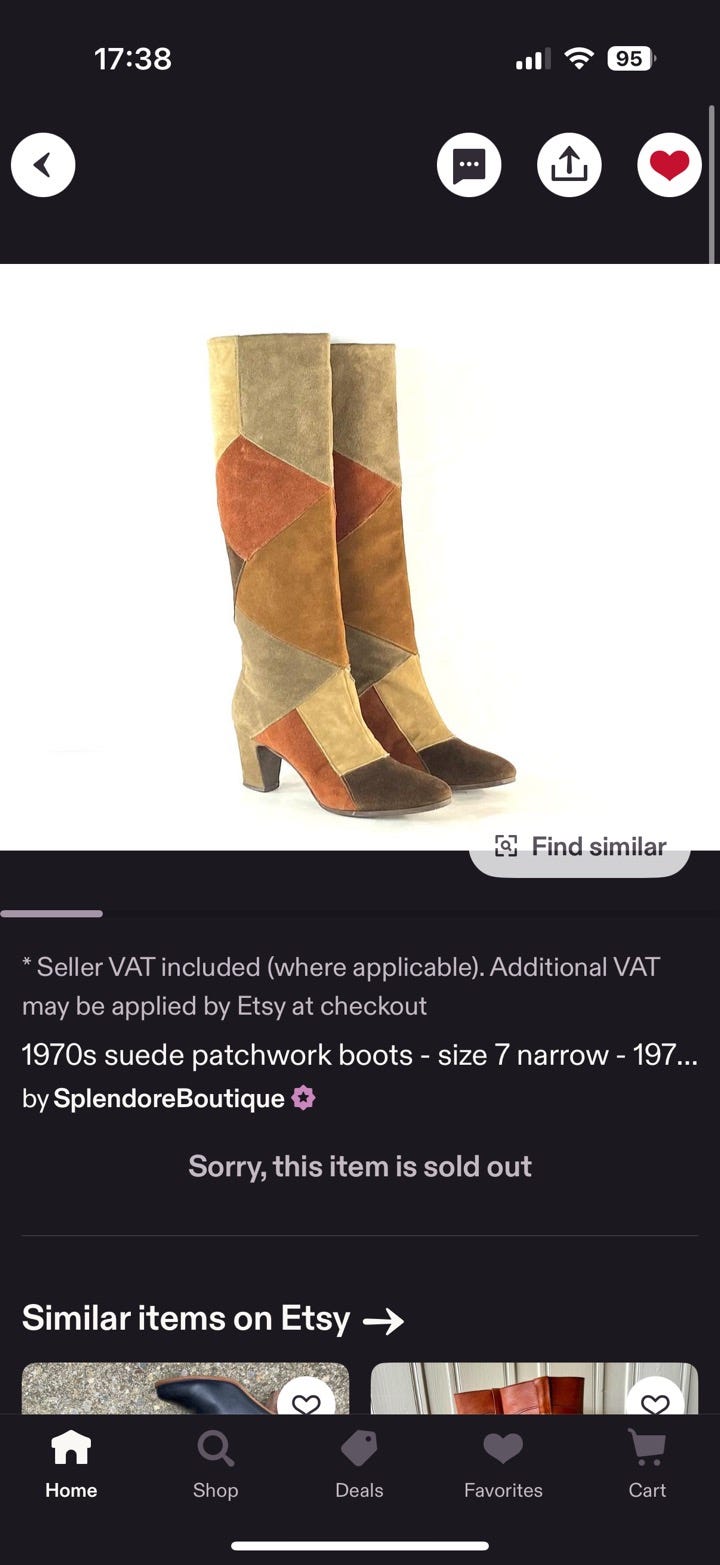Open SplendoreBoutique shop link
The width and height of the screenshot is (720, 1565).
[x=169, y=1098]
